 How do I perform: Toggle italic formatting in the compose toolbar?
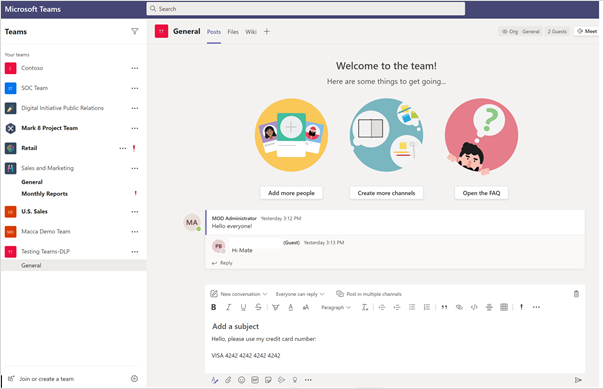coord(228,307)
